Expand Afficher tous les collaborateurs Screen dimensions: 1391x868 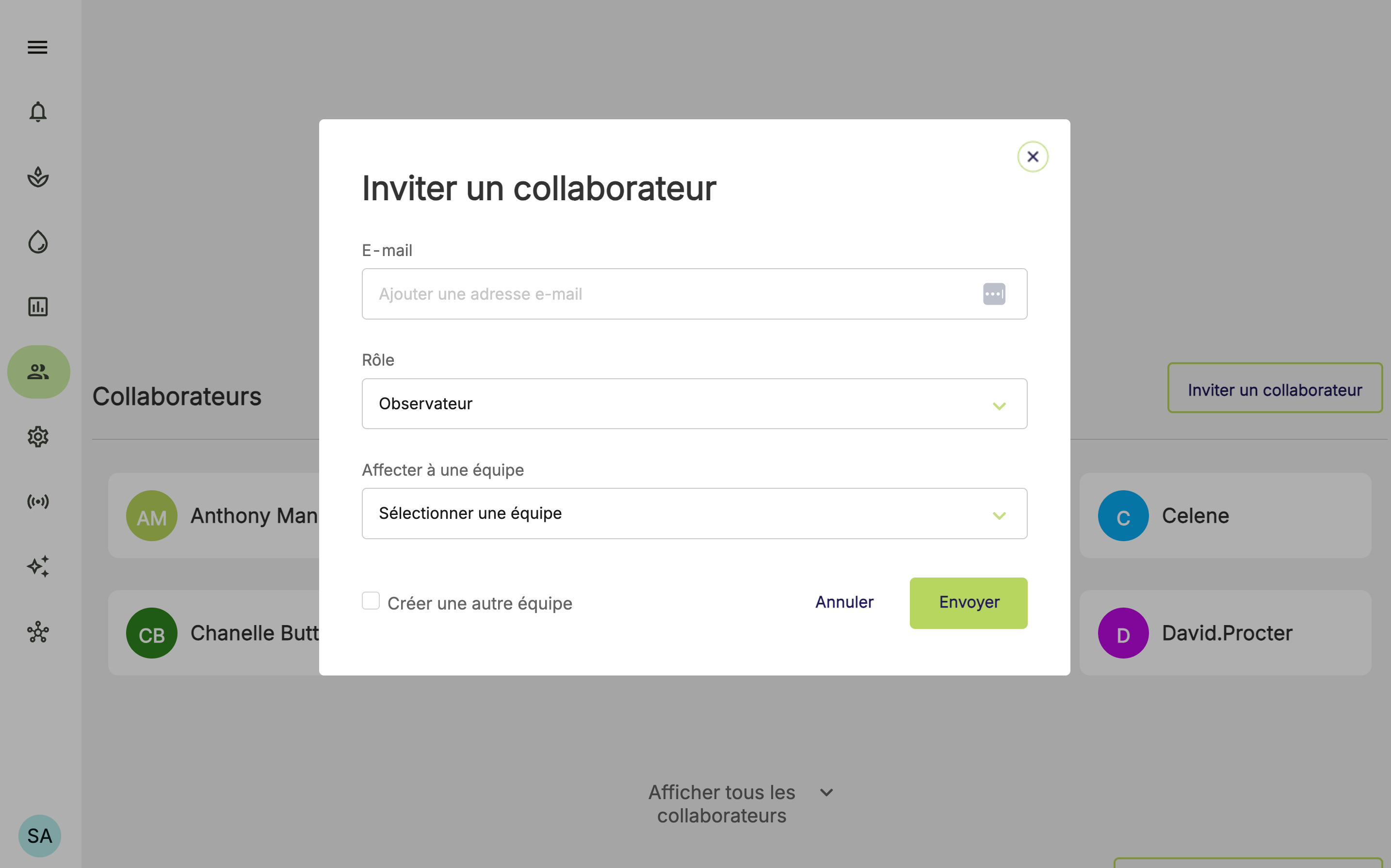(x=741, y=804)
